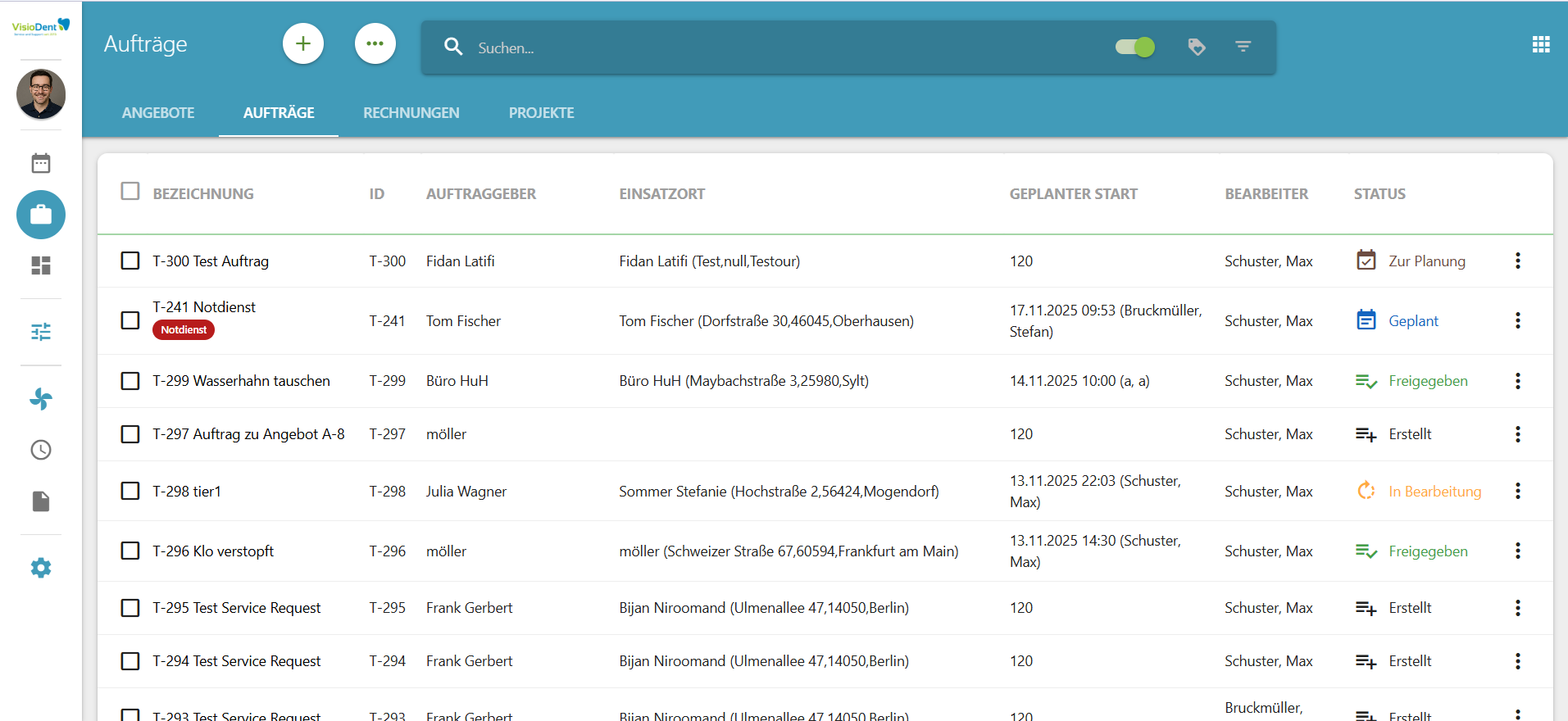Tick the checkbox for T-296 Klo verstopft
This screenshot has width=1568, height=721.
click(x=130, y=551)
